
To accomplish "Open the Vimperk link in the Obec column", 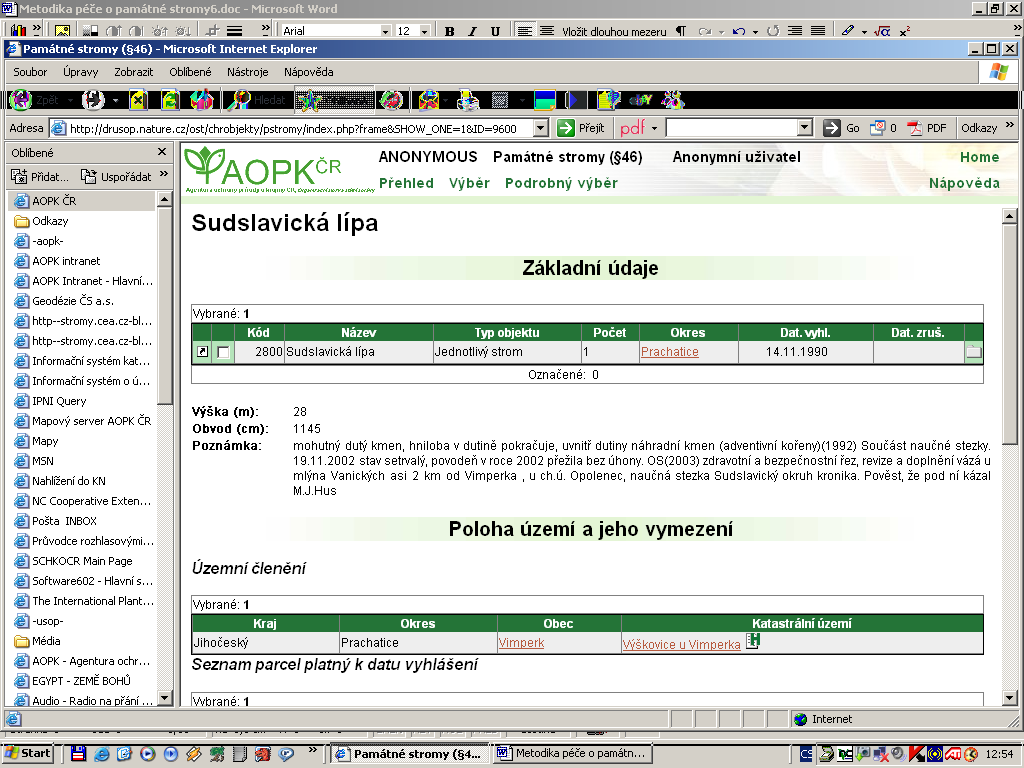I will (521, 643).
